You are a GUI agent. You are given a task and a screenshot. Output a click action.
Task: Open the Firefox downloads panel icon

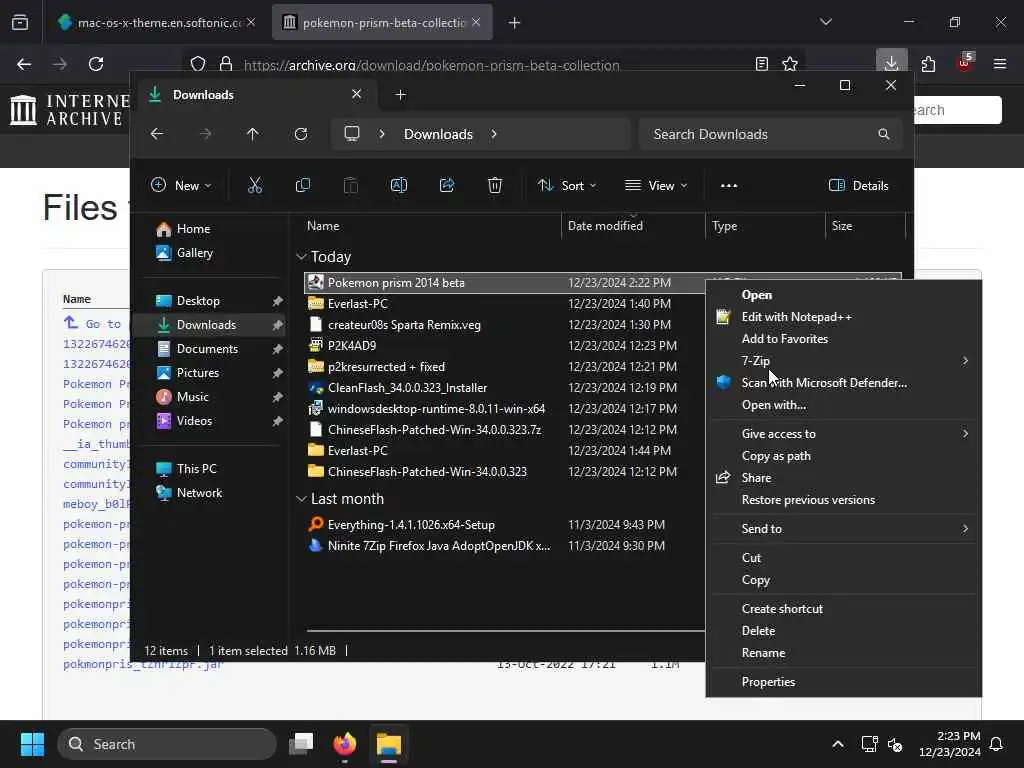[891, 63]
